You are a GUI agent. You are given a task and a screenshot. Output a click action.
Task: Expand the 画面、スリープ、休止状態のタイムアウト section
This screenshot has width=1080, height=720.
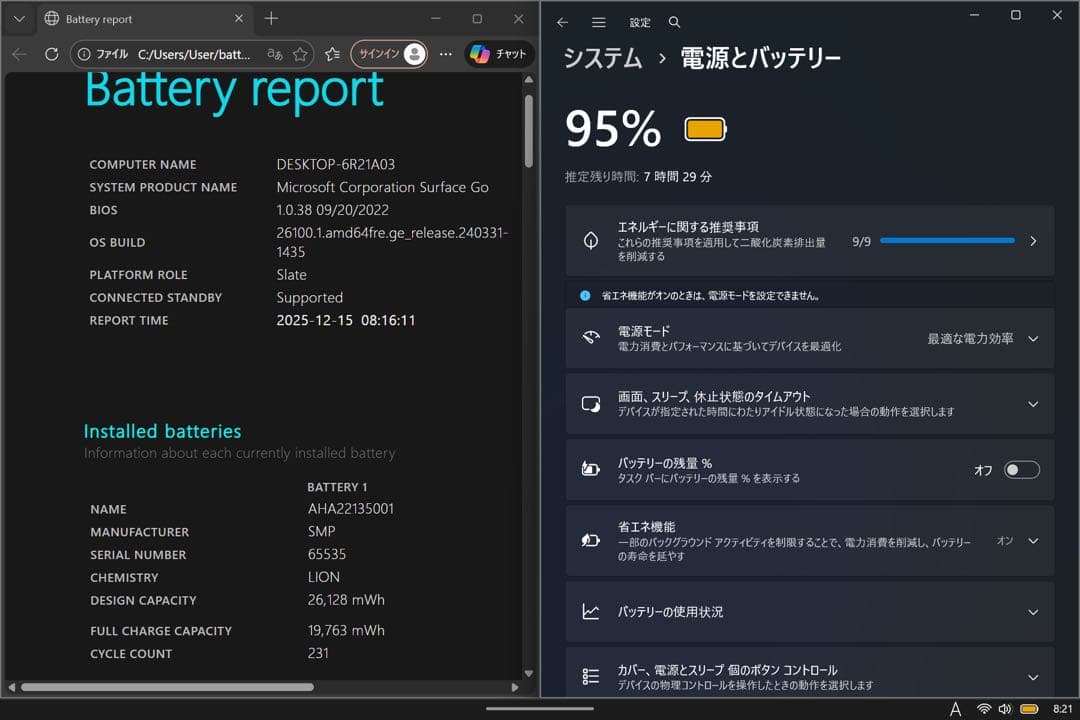(x=1033, y=404)
